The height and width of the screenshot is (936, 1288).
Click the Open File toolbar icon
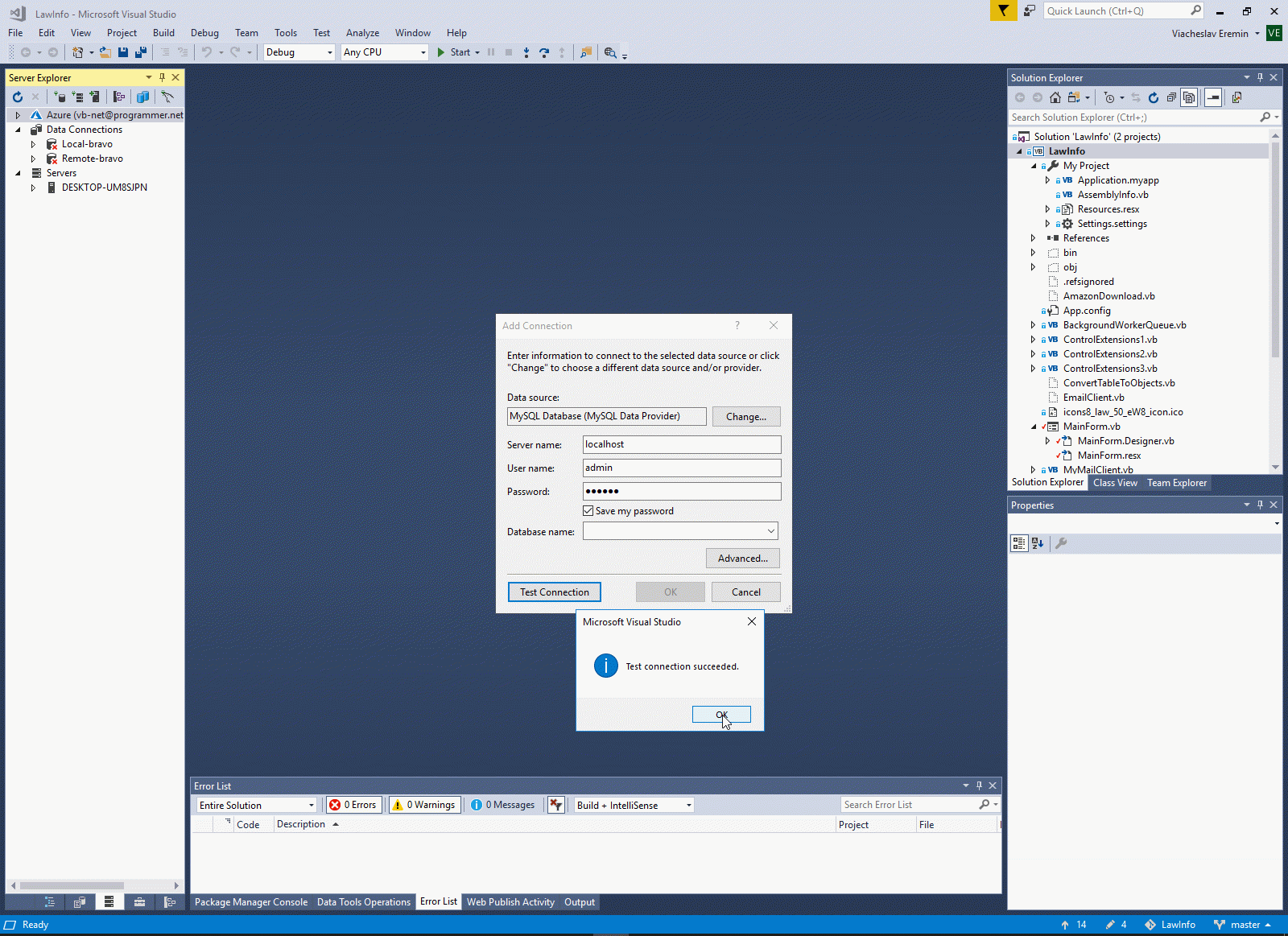click(105, 52)
